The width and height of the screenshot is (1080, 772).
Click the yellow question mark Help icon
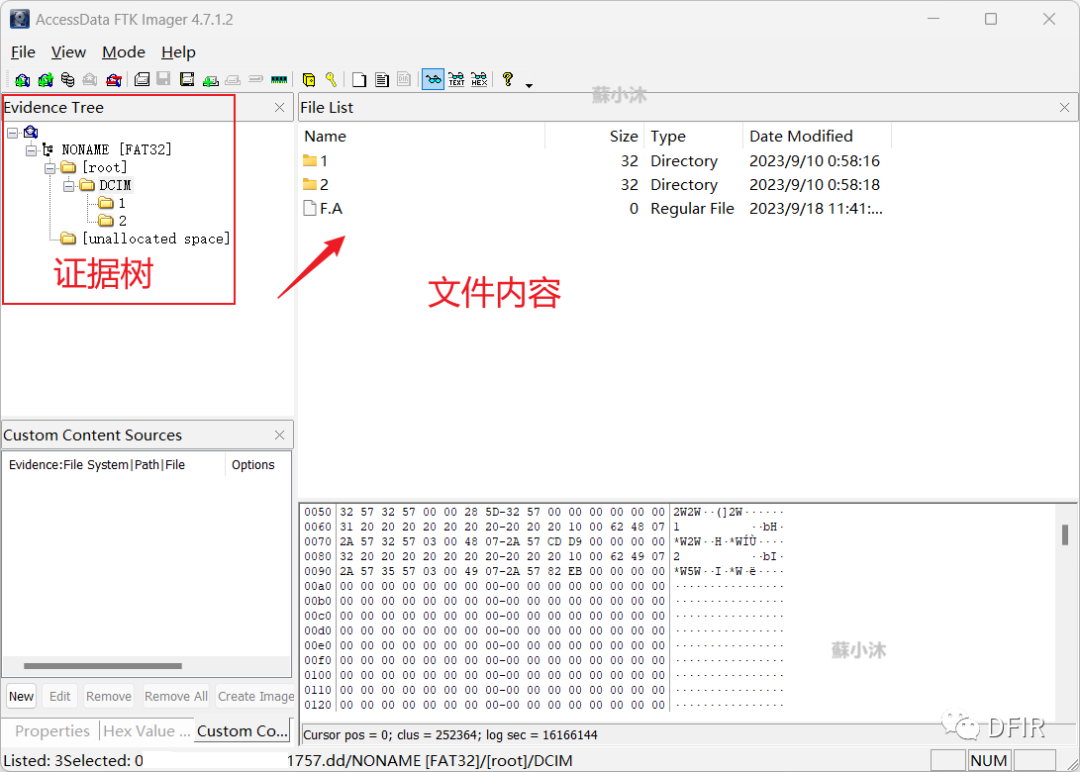pos(508,80)
